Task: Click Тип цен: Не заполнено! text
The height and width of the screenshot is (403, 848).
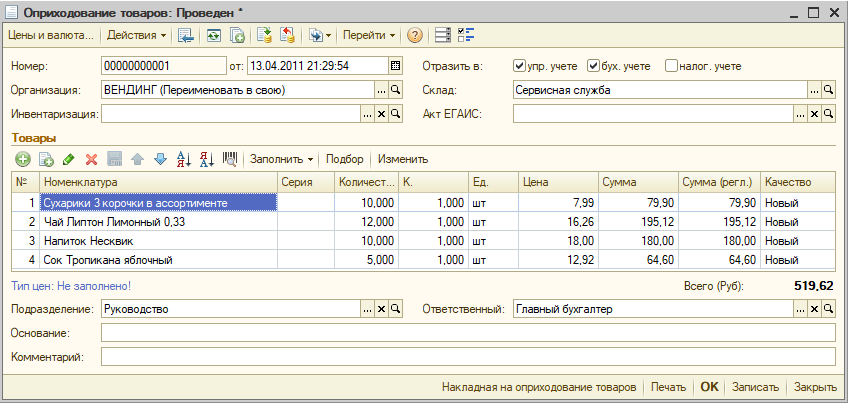Action: click(x=71, y=286)
